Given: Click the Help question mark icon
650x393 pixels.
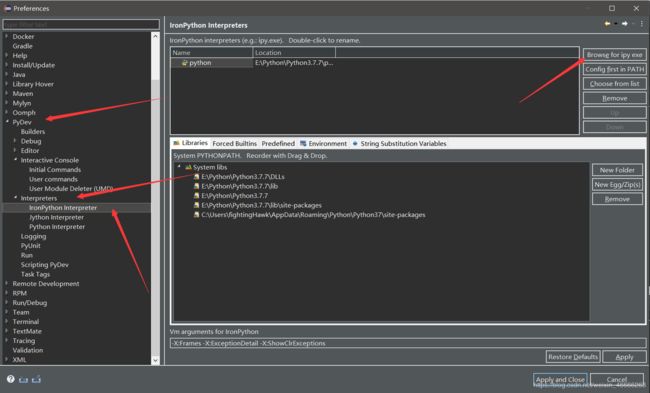Looking at the screenshot, I should (x=11, y=379).
